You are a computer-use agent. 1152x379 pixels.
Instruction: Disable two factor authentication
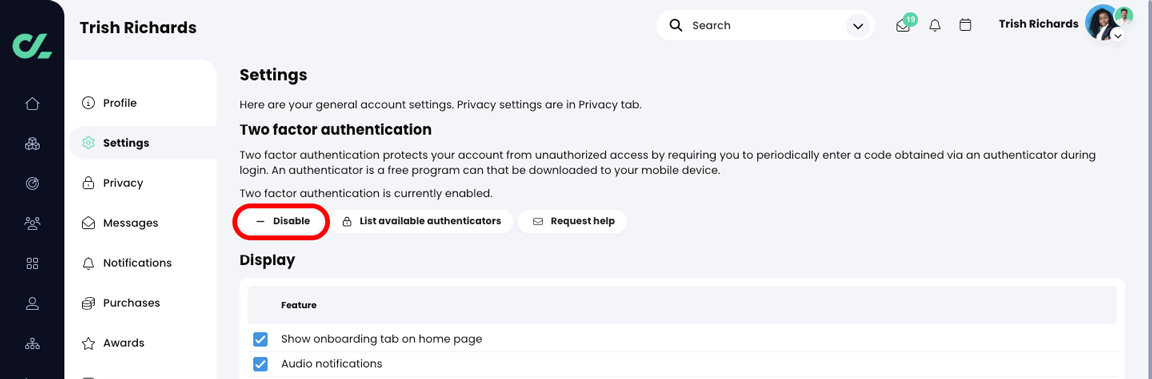click(x=281, y=221)
